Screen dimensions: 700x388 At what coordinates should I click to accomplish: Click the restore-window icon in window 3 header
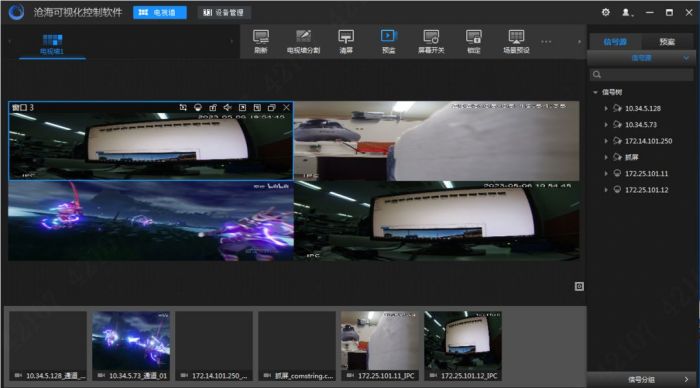pyautogui.click(x=271, y=108)
